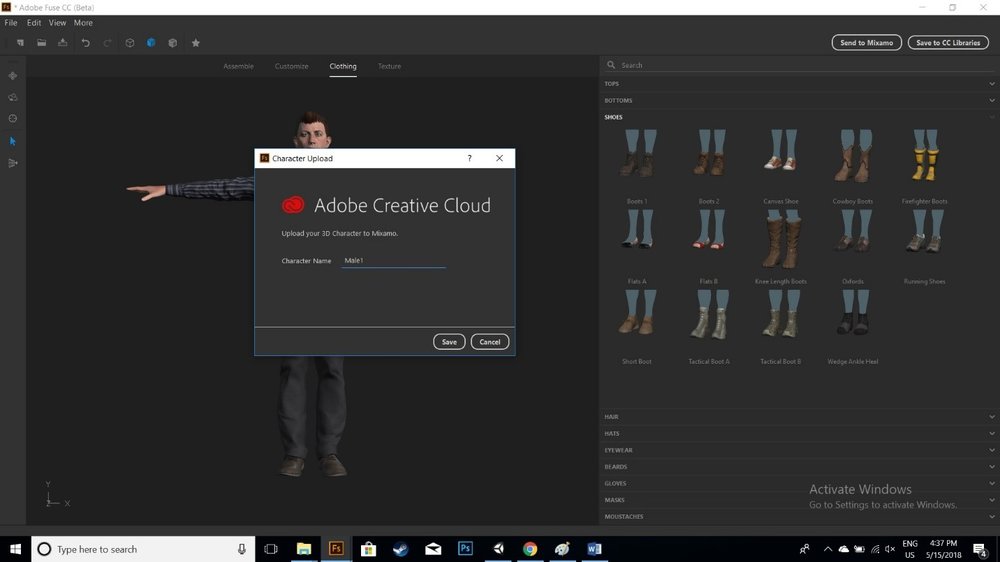The height and width of the screenshot is (562, 1000).
Task: Click the Character Name input field
Action: click(x=393, y=260)
